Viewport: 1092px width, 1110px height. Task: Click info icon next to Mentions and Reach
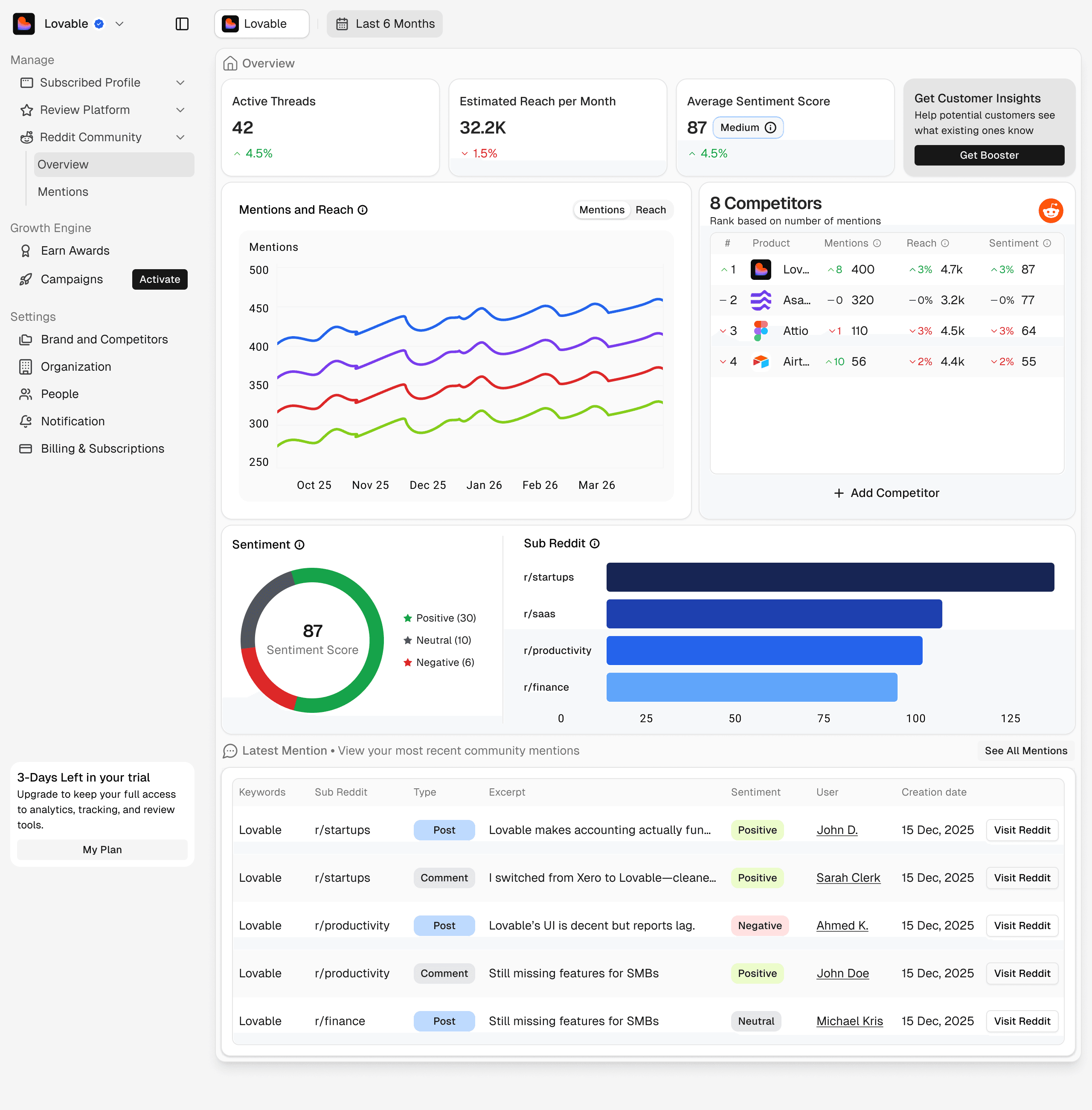click(363, 210)
